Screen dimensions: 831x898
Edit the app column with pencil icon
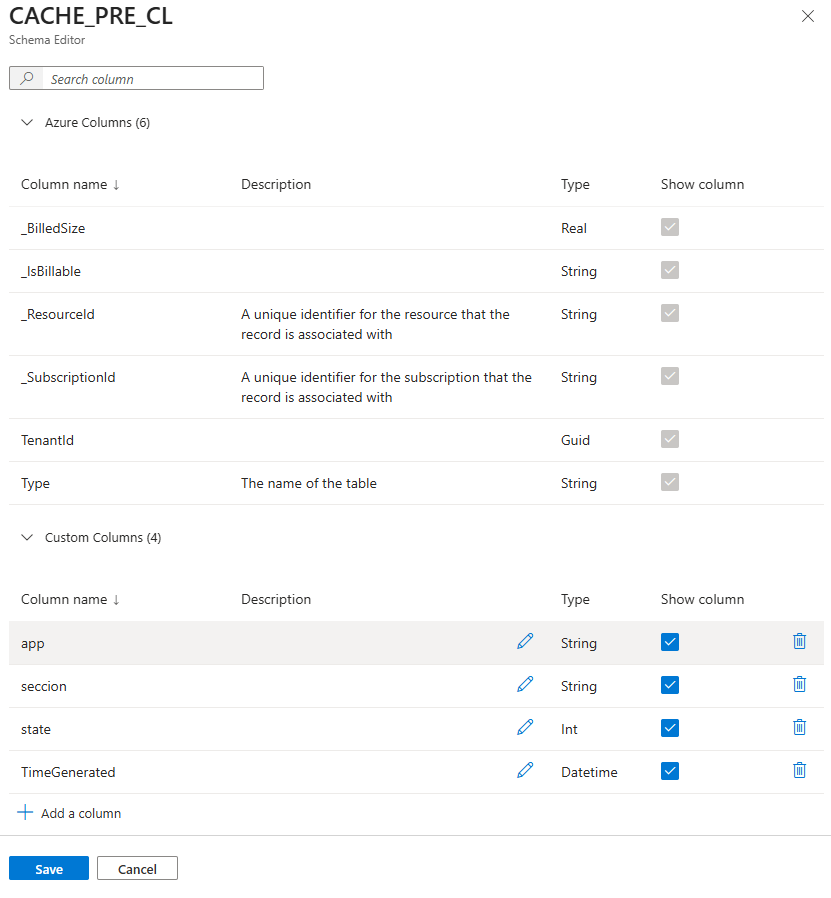click(x=525, y=641)
